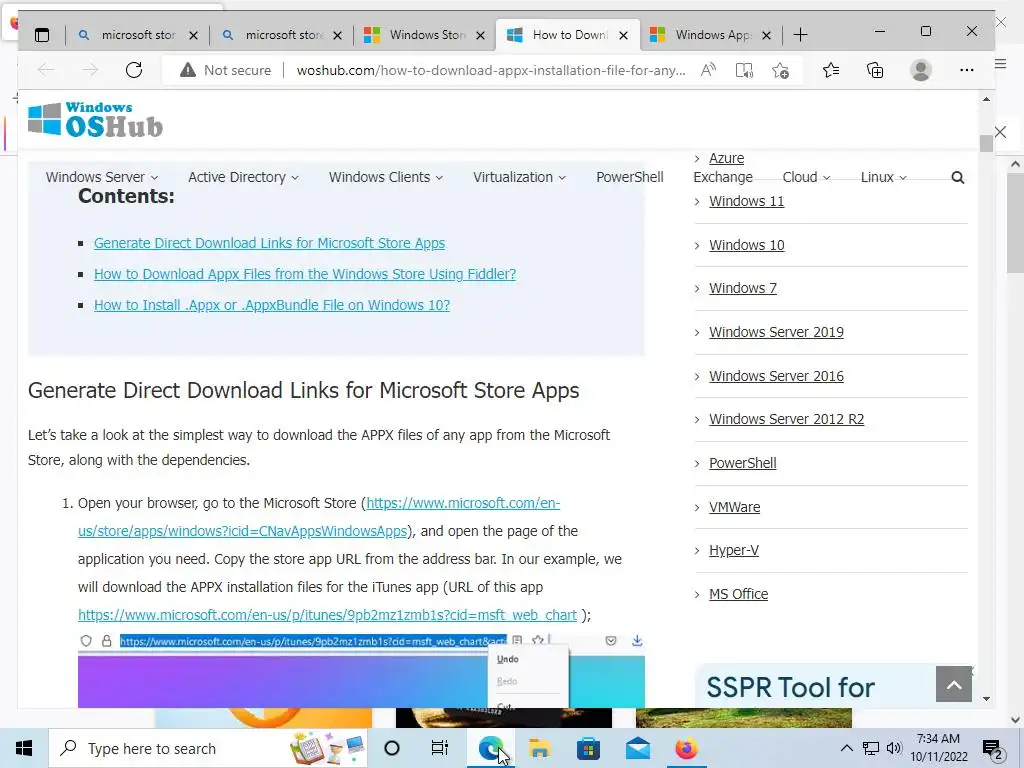Expand Linux nav menu
The width and height of the screenshot is (1024, 768).
click(x=884, y=178)
